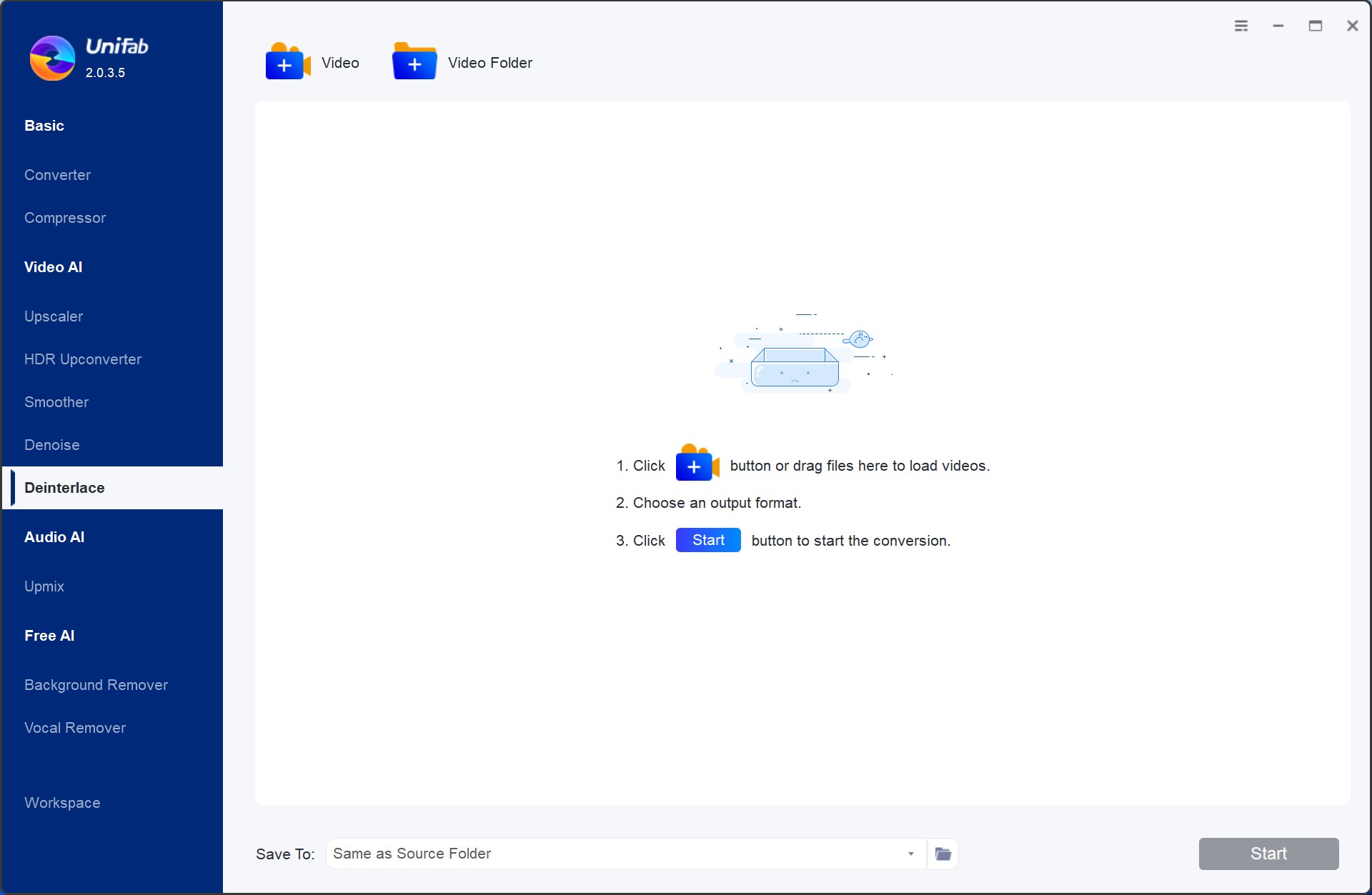
Task: Expand the Video AI section
Action: coord(53,266)
